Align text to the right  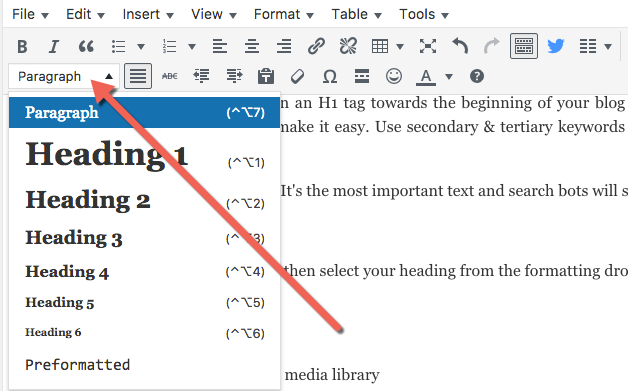284,46
